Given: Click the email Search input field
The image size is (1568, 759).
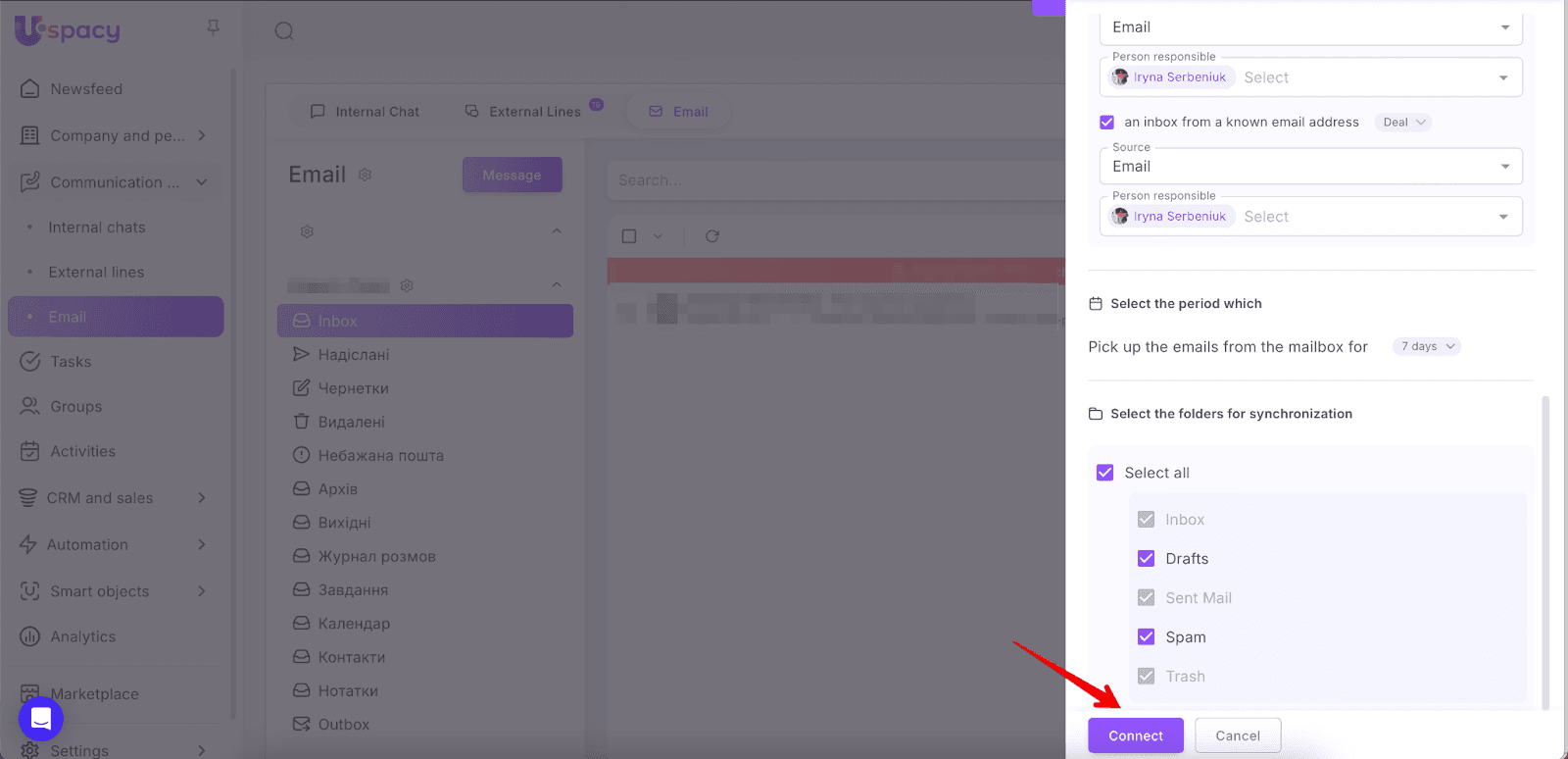Looking at the screenshot, I should tap(833, 180).
